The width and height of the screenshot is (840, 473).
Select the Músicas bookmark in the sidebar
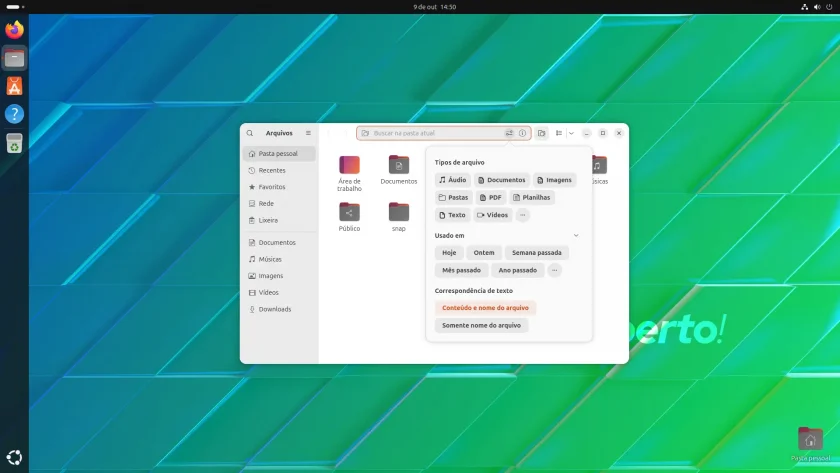(279, 259)
